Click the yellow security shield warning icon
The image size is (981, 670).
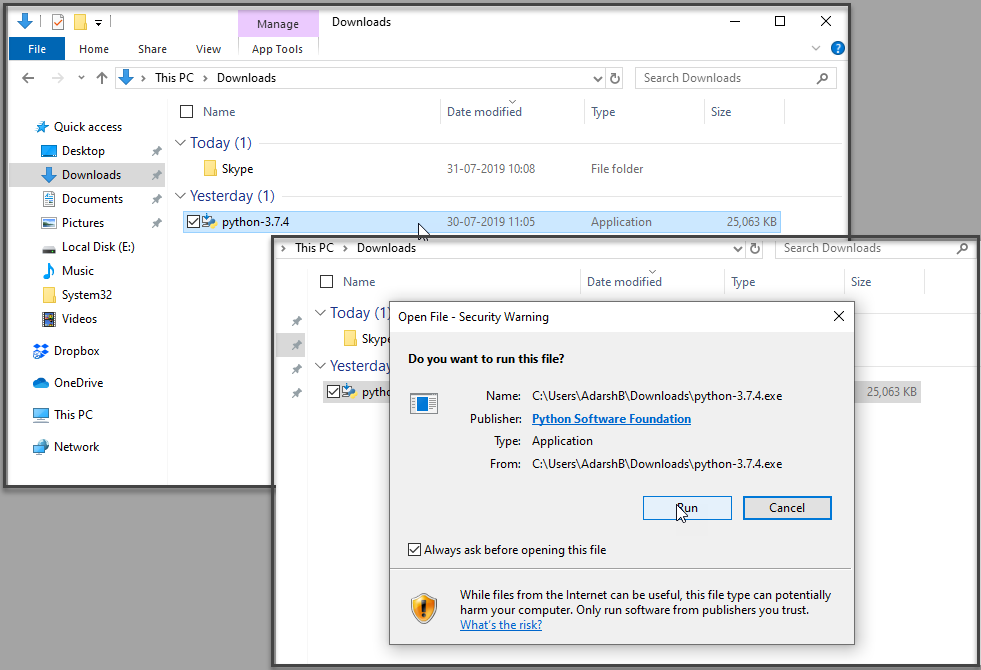pos(424,608)
